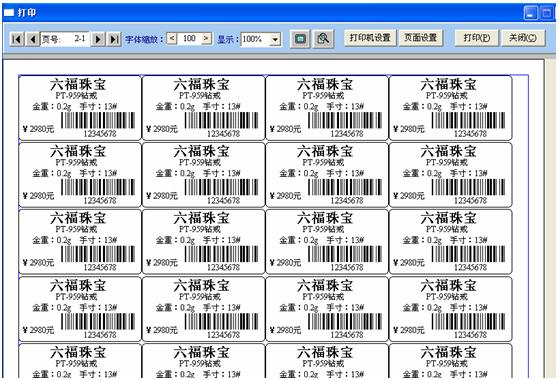This screenshot has height=380, width=559.
Task: Increase font scaling with the > button
Action: 206,38
